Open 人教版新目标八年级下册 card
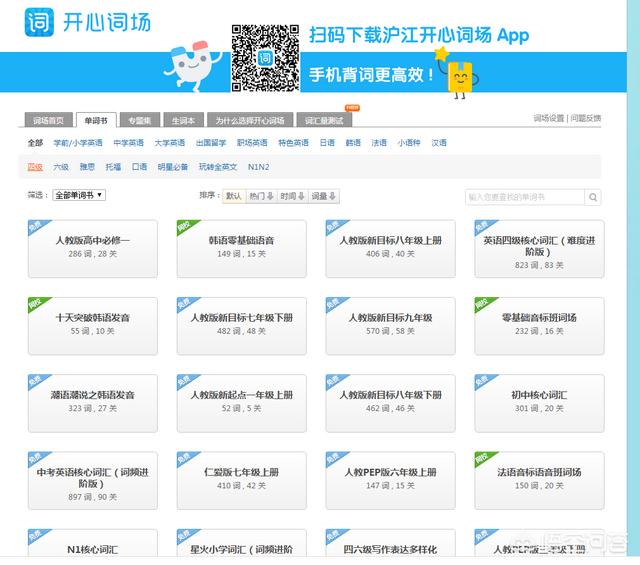Image resolution: width=640 pixels, height=565 pixels. (x=391, y=403)
